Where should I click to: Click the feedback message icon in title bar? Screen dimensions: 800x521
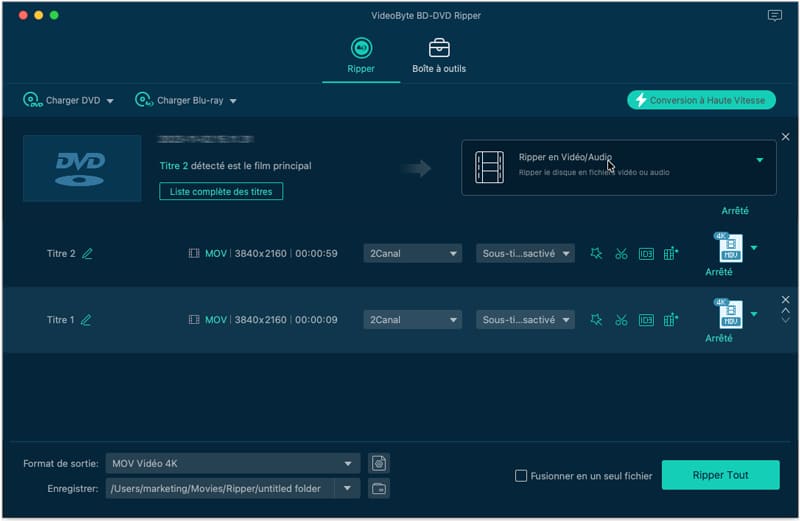point(774,16)
